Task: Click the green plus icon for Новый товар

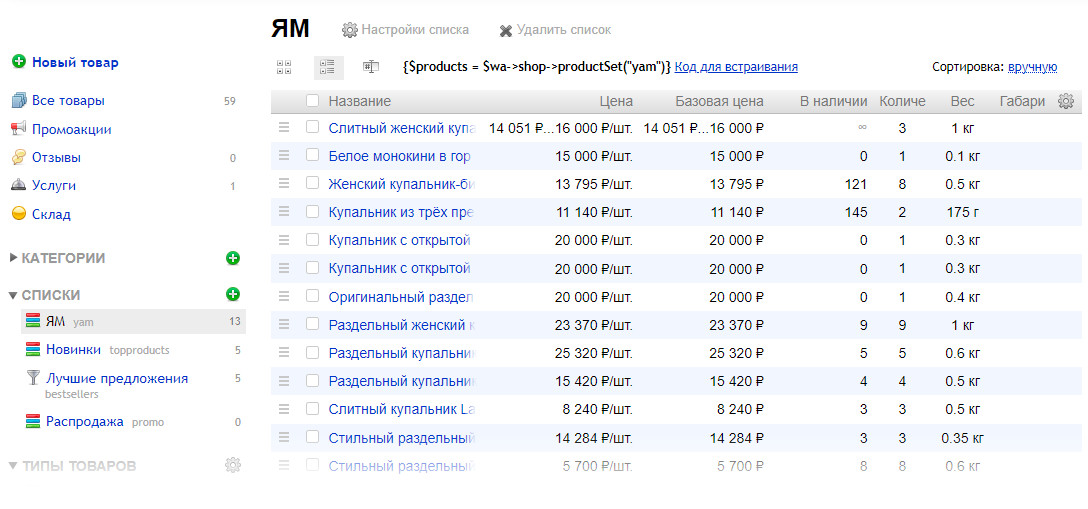Action: pos(18,62)
